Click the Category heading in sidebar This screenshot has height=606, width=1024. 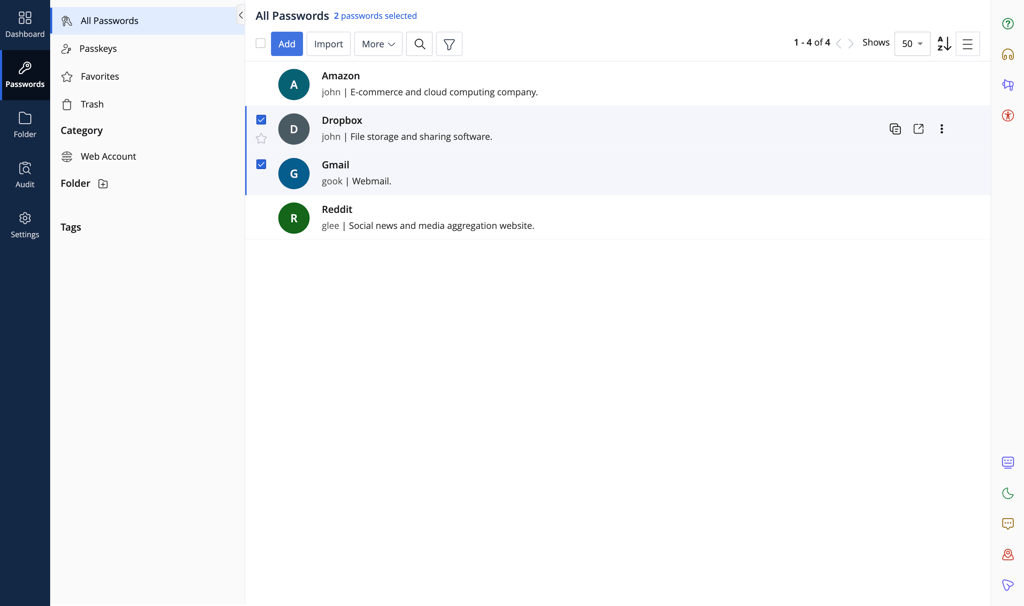tap(82, 131)
